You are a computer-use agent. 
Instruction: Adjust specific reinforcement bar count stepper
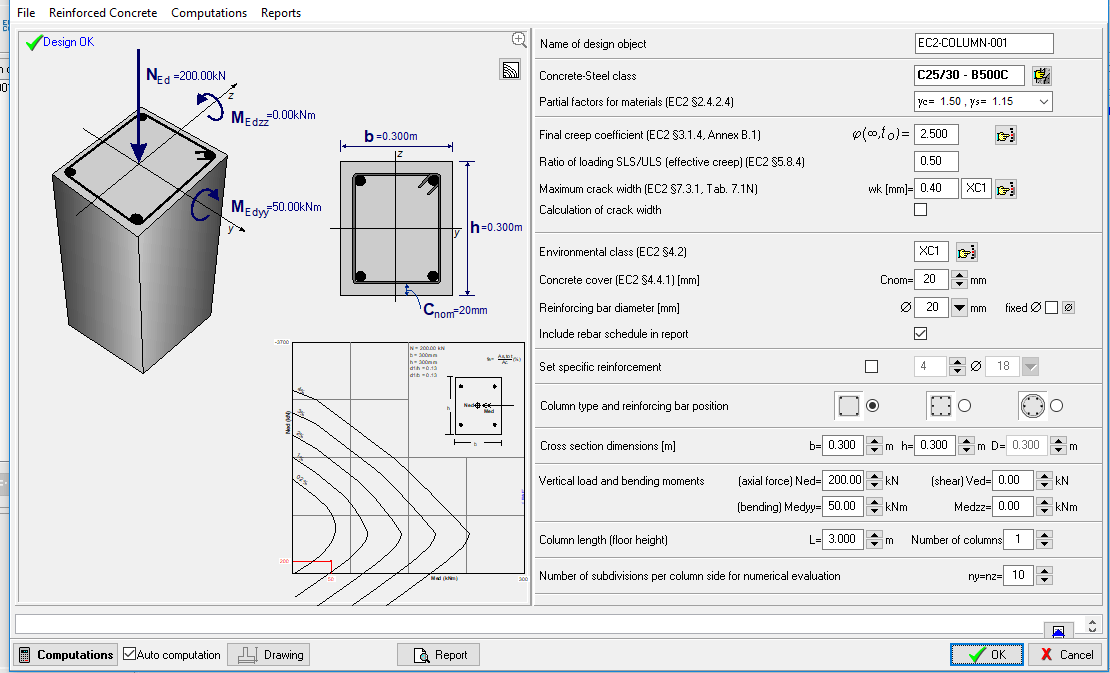957,367
